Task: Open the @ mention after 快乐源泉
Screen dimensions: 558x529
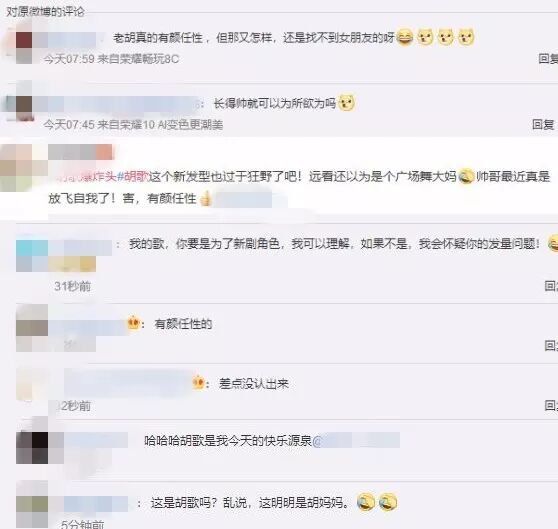Action: point(356,441)
